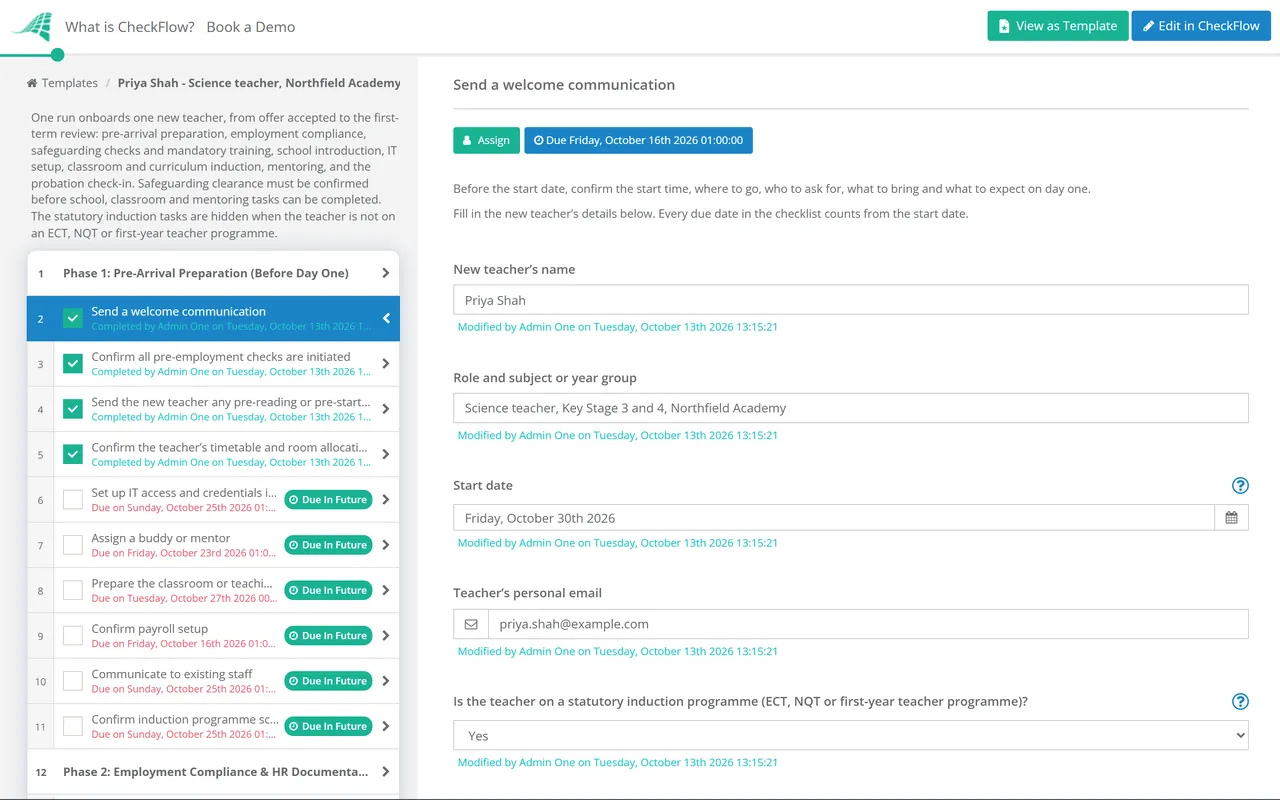The image size is (1280, 800).
Task: Tick the Communicate to existing staff checkbox
Action: click(73, 681)
